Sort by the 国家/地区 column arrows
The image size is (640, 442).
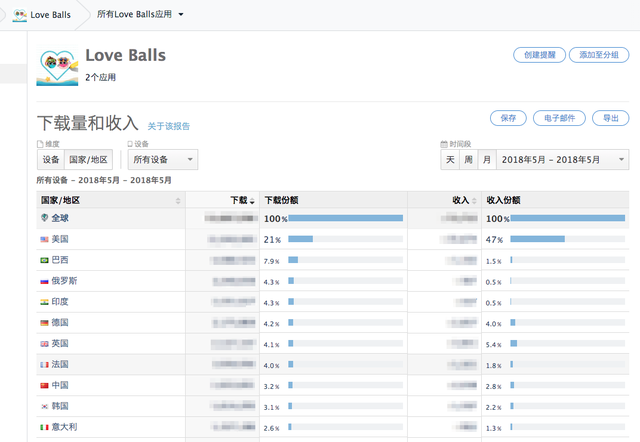click(178, 200)
